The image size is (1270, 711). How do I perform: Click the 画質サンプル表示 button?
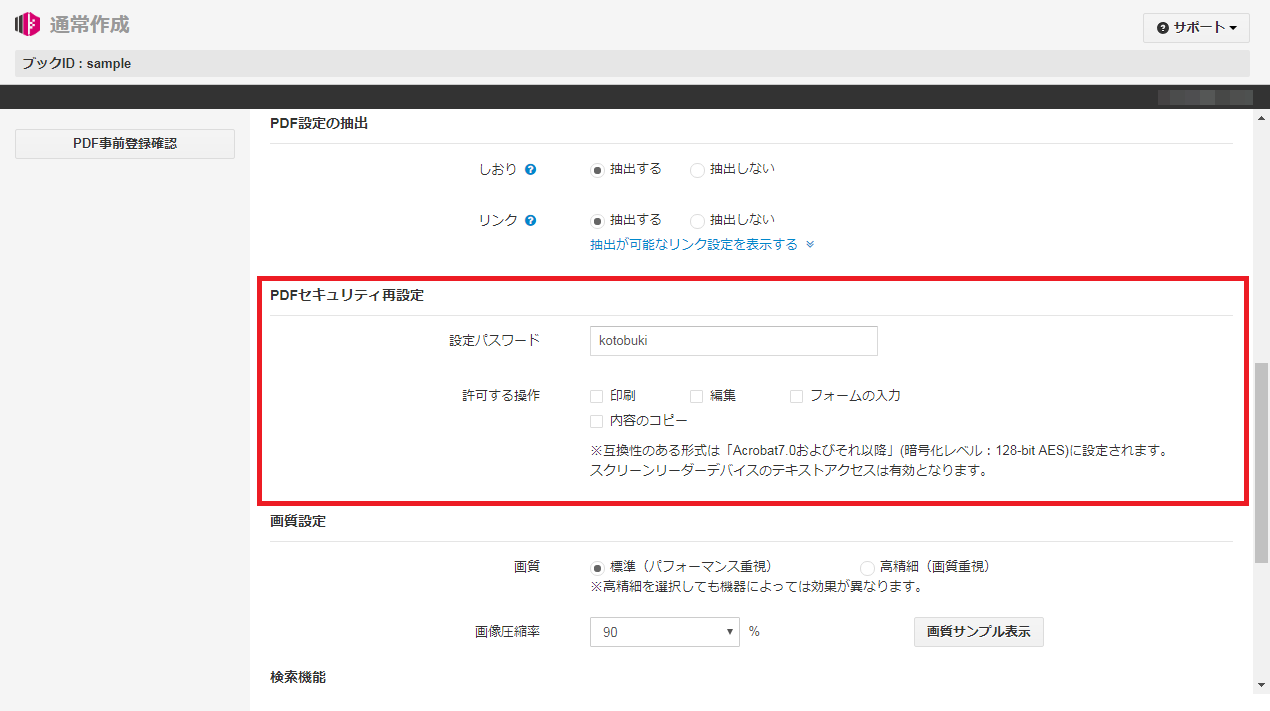[978, 632]
